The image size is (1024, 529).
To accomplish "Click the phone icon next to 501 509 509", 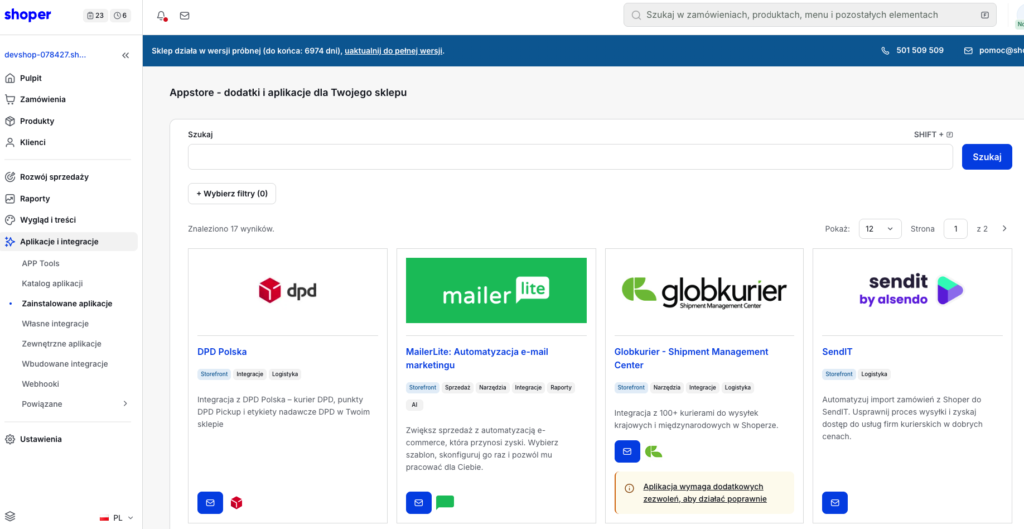I will [x=886, y=50].
